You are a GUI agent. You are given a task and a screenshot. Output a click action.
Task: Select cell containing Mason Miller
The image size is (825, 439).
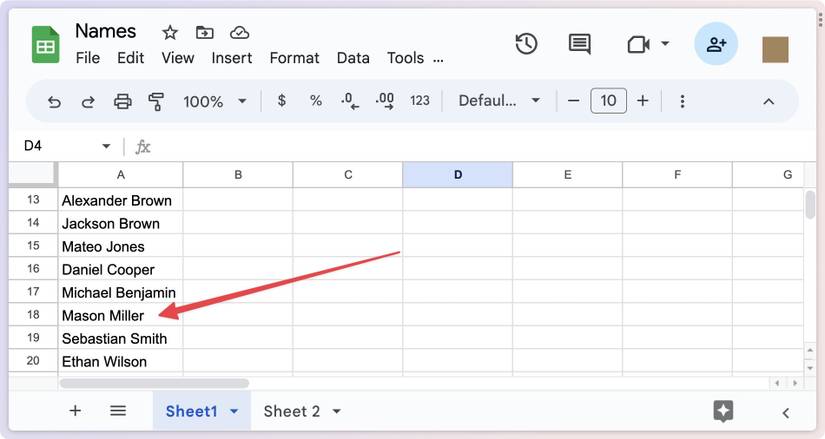tap(120, 316)
